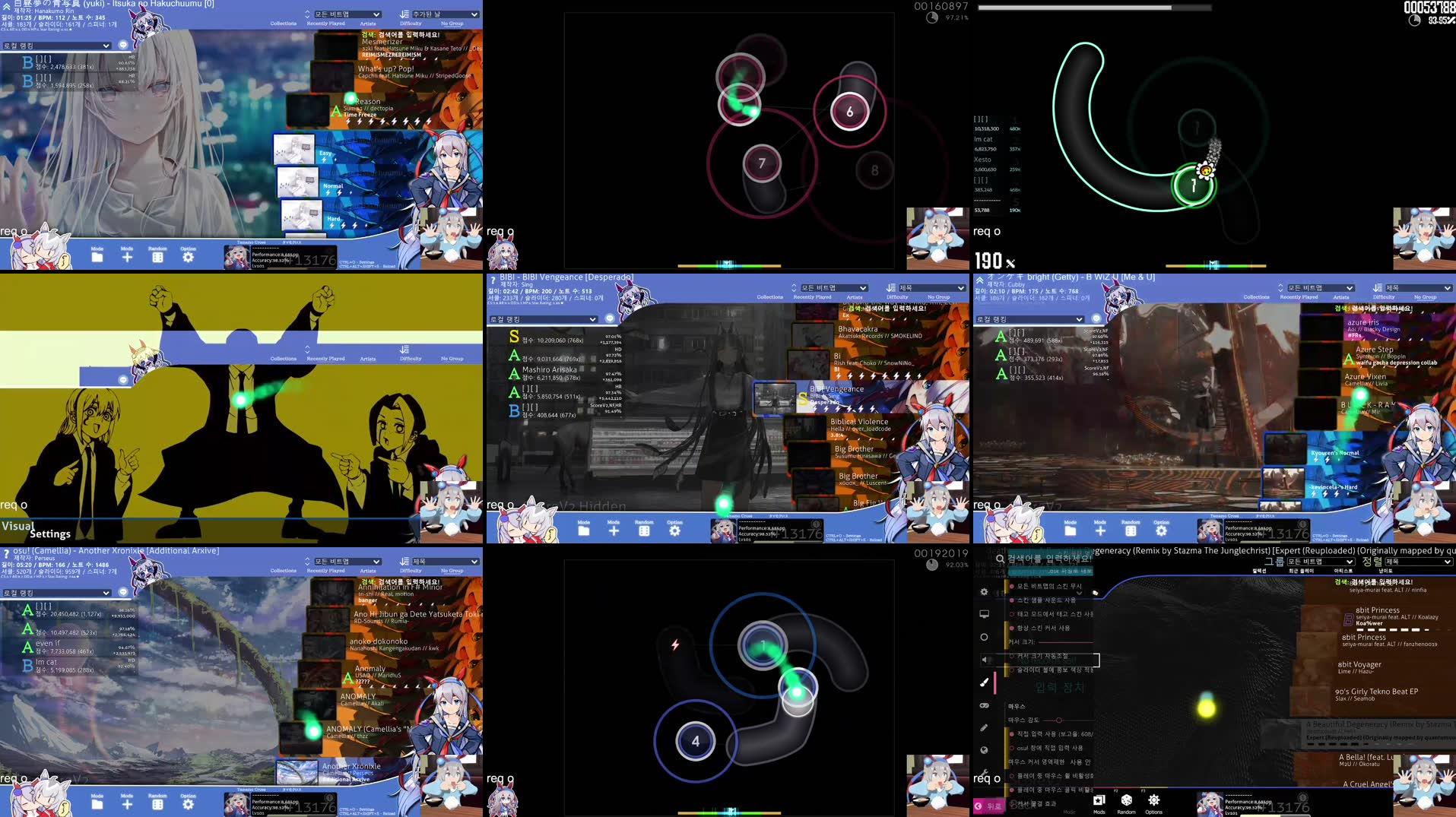Screen dimensions: 1456x817
Task: Open editor pencil section in options sidebar
Action: (x=984, y=727)
